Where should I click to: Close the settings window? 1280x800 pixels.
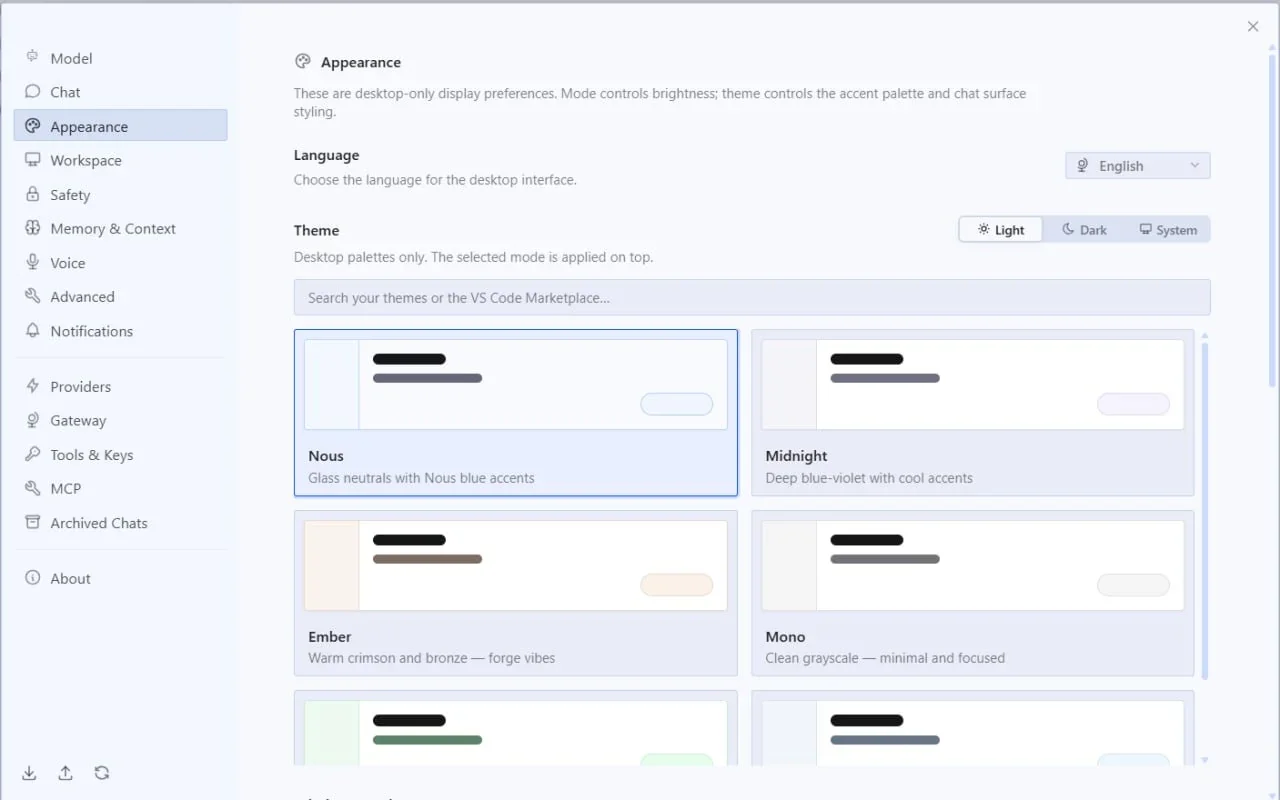point(1253,27)
